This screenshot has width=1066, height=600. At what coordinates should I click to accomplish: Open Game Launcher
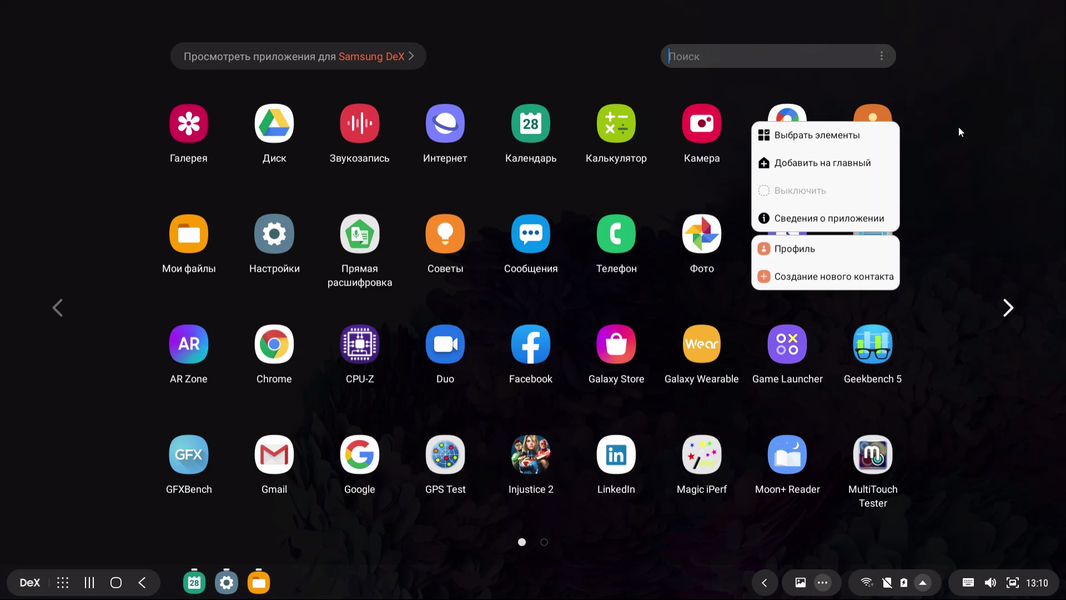tap(787, 345)
